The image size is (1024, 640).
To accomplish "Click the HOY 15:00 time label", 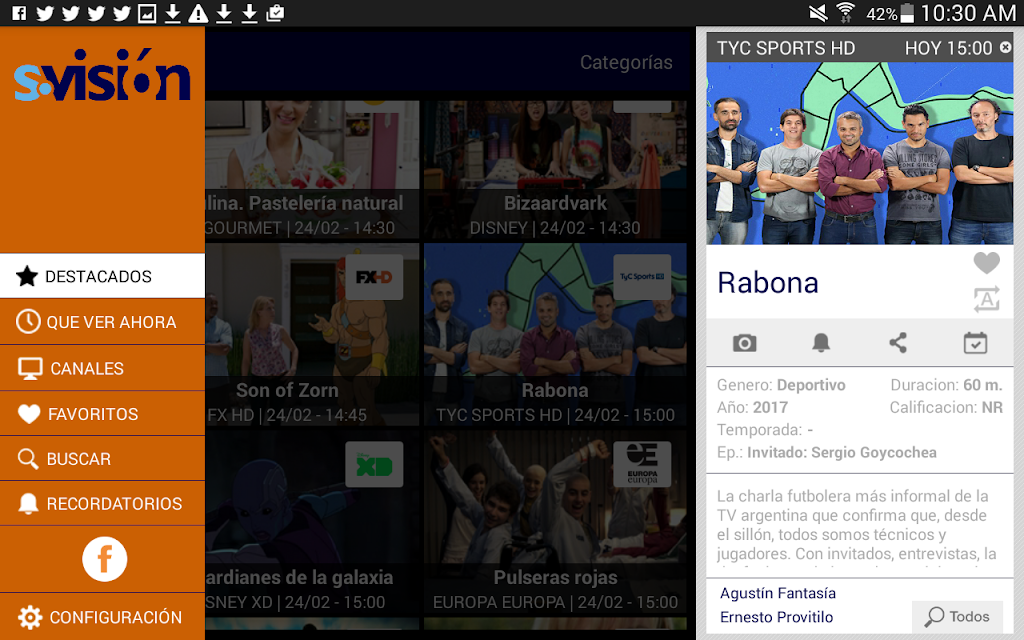I will (x=948, y=48).
